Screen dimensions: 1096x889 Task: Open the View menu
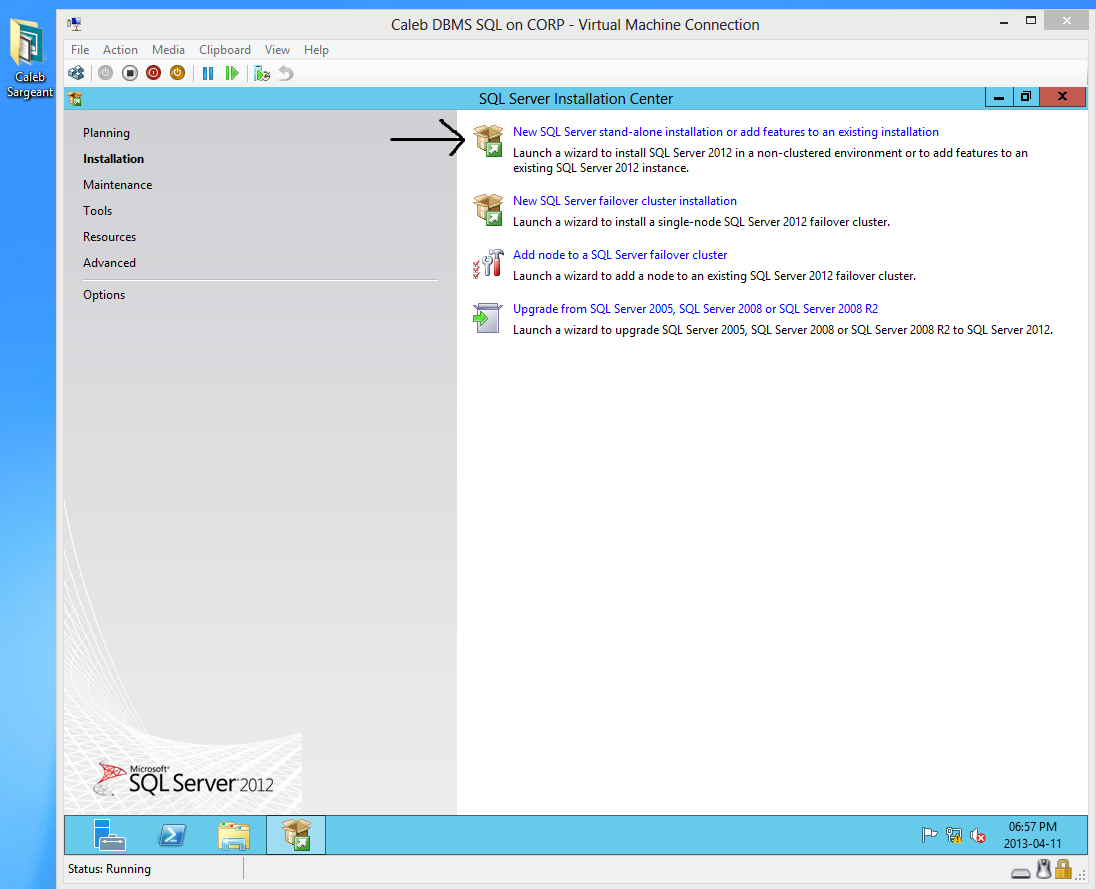(x=277, y=50)
